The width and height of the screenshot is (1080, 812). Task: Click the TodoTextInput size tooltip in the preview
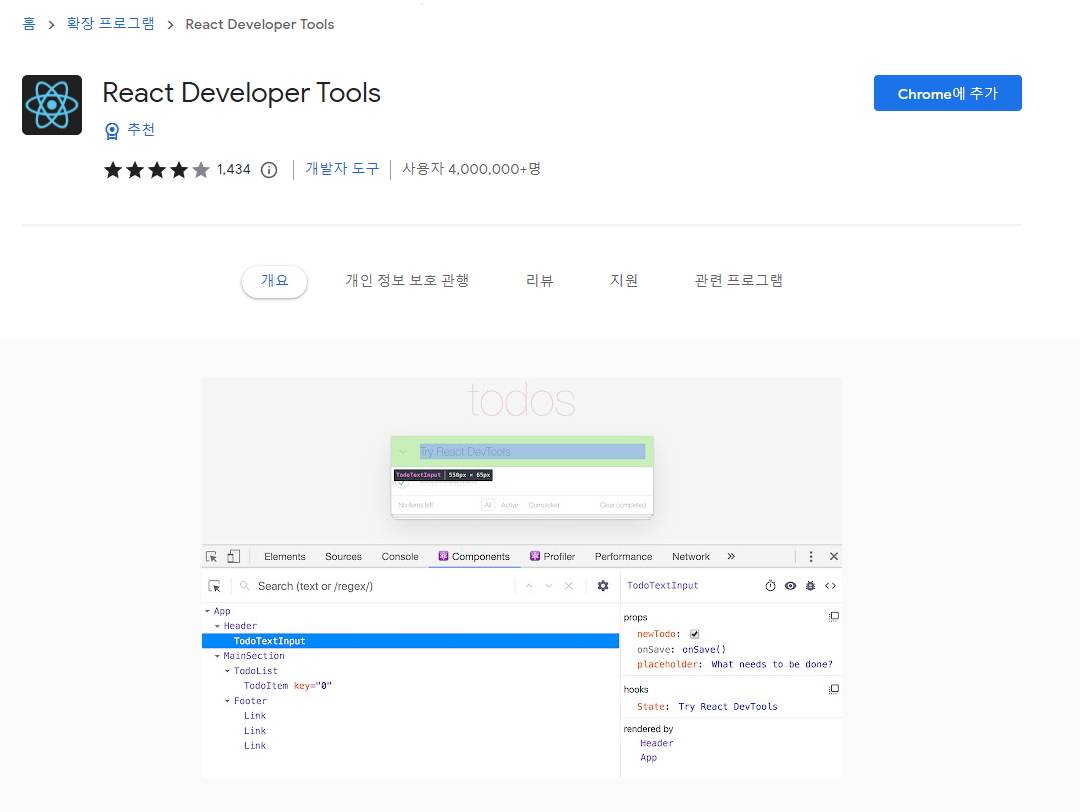tap(443, 475)
